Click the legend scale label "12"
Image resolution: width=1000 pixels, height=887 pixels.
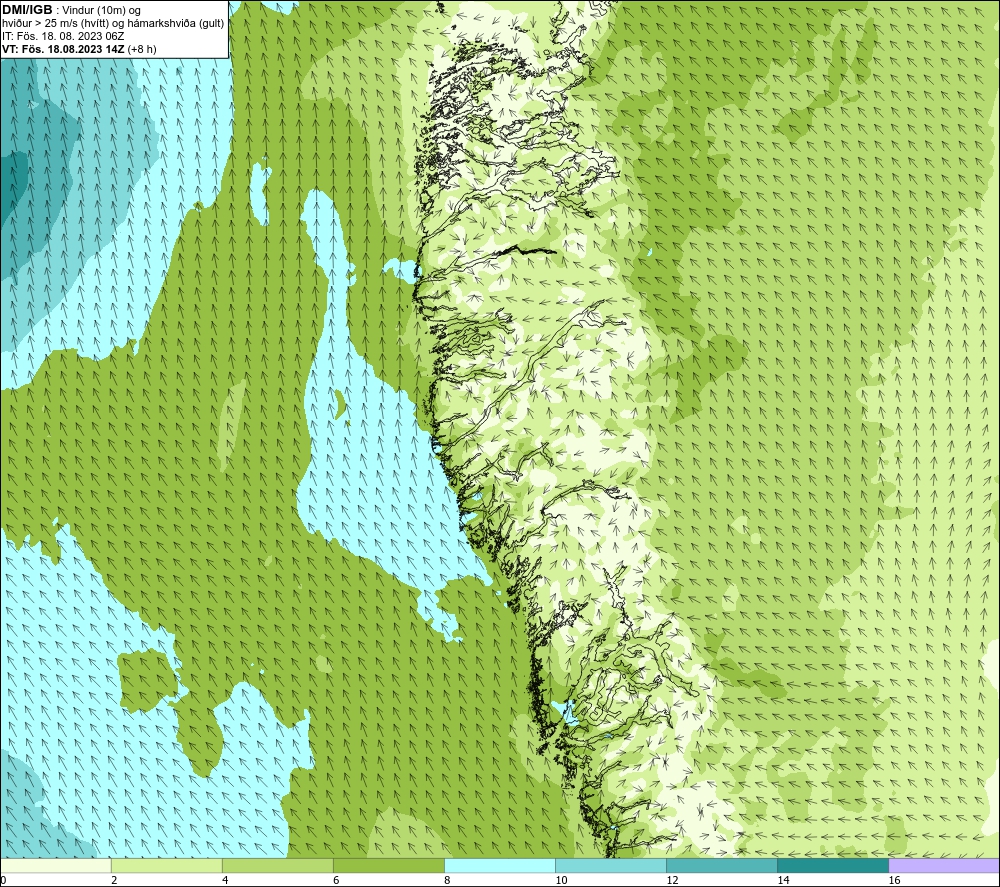point(672,881)
